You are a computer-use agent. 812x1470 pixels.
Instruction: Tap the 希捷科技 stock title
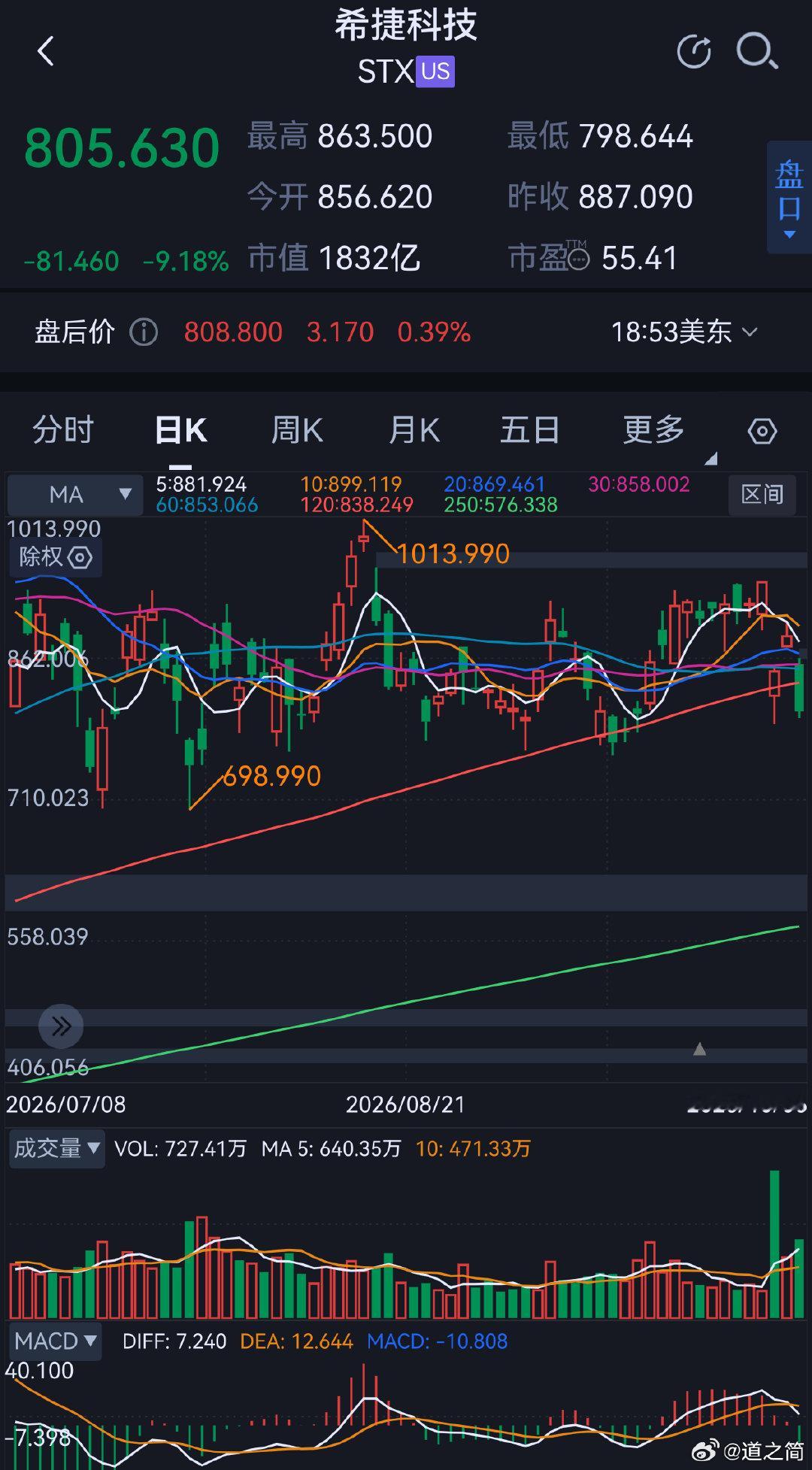(406, 26)
